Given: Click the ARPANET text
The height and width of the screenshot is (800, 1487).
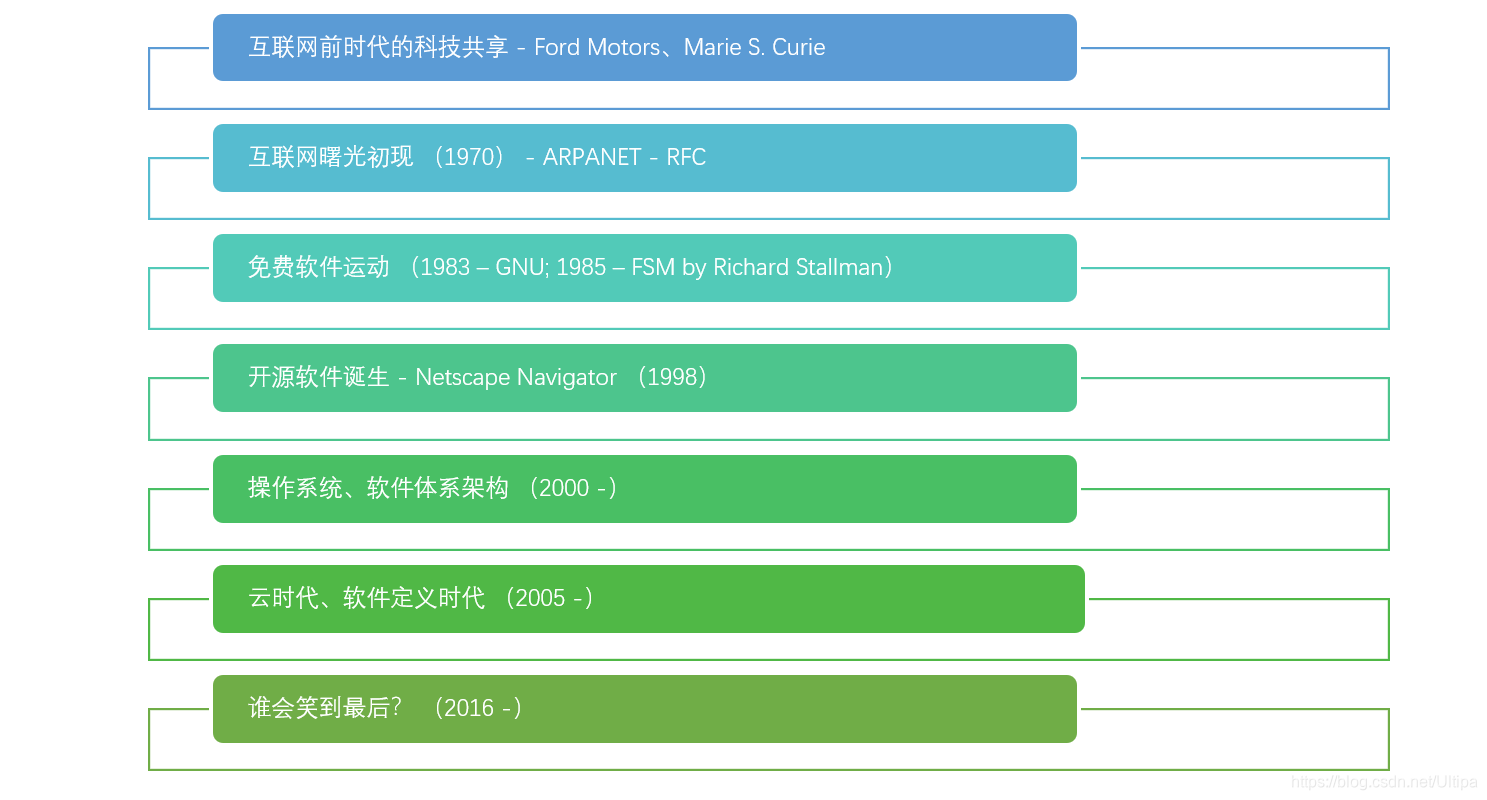Looking at the screenshot, I should coord(592,157).
